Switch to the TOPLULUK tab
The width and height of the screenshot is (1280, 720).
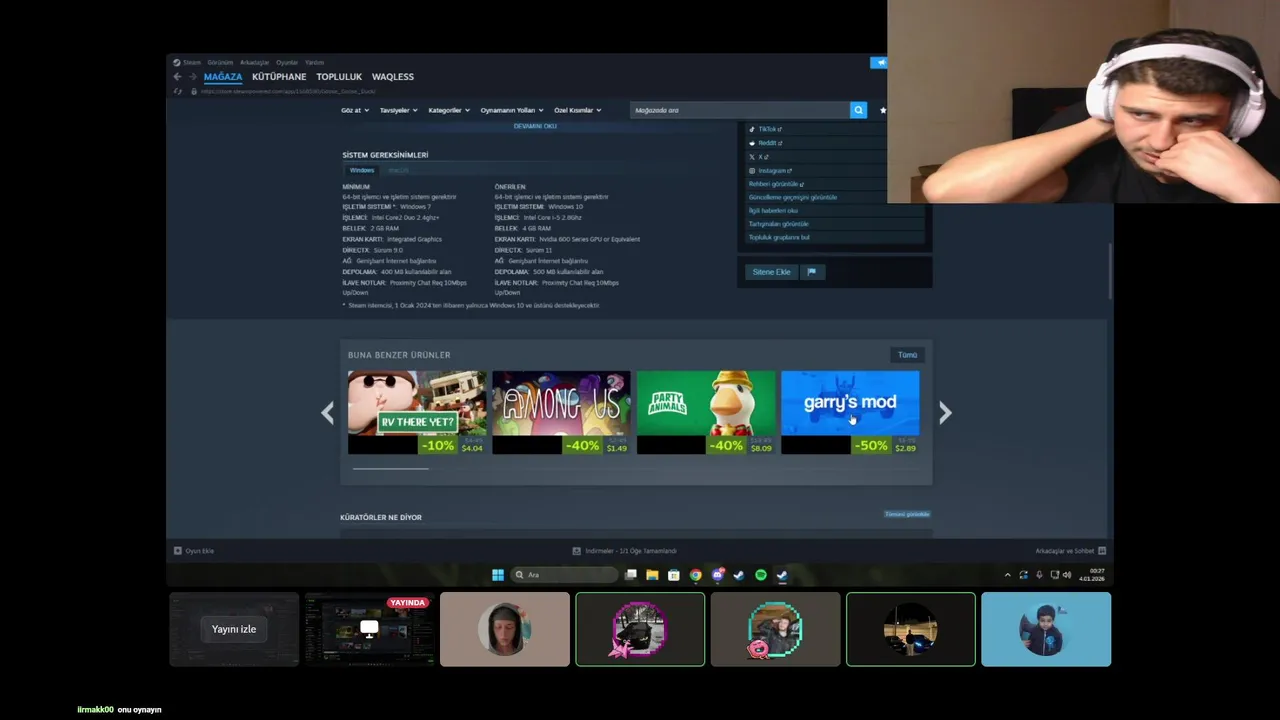pos(339,77)
